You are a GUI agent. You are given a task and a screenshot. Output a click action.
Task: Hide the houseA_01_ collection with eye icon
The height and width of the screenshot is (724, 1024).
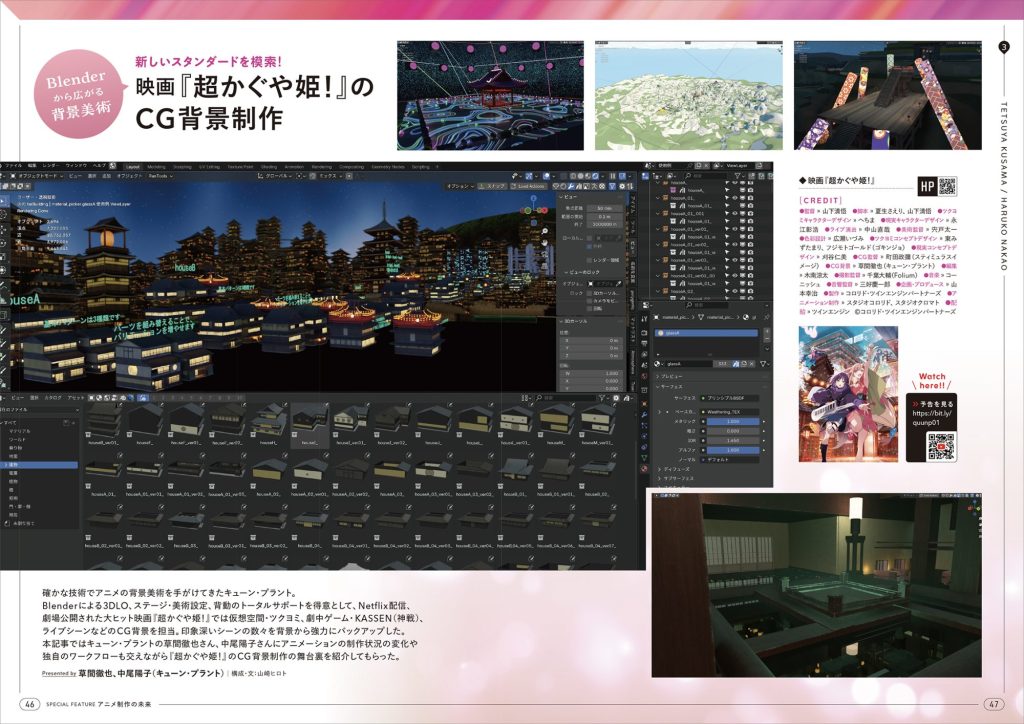click(x=735, y=198)
